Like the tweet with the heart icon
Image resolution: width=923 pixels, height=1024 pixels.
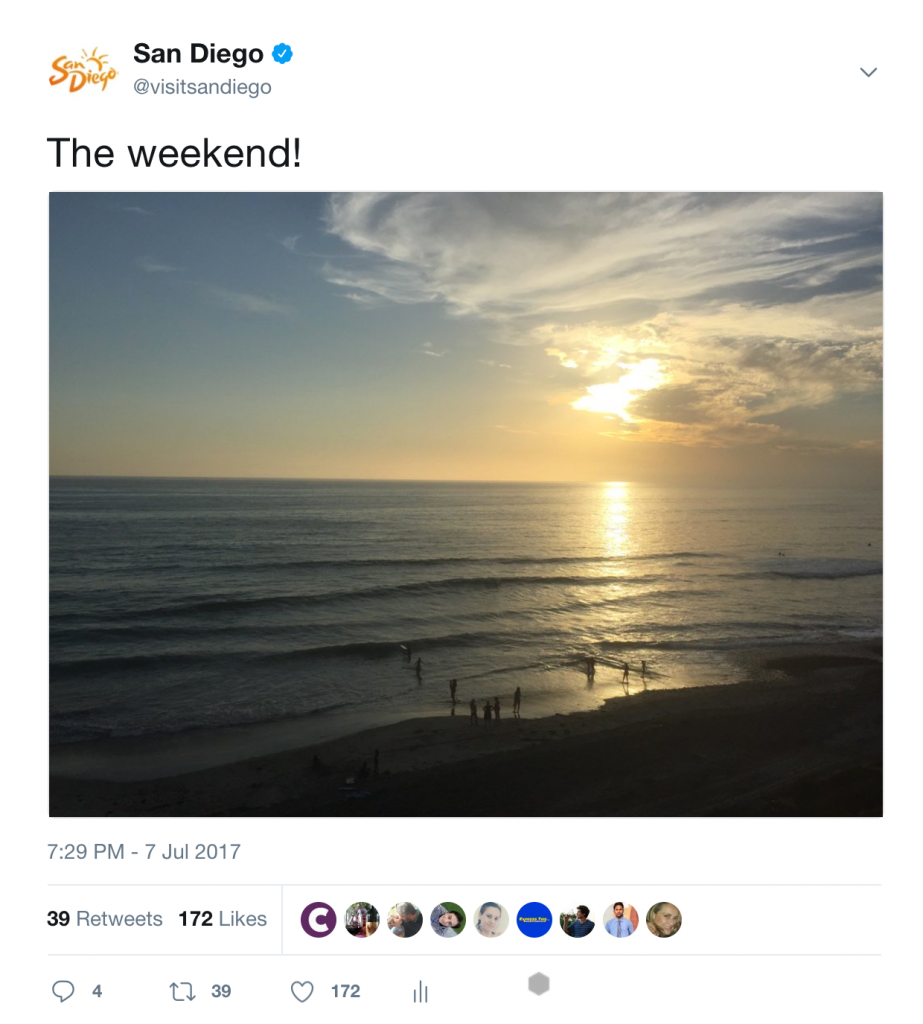point(302,991)
